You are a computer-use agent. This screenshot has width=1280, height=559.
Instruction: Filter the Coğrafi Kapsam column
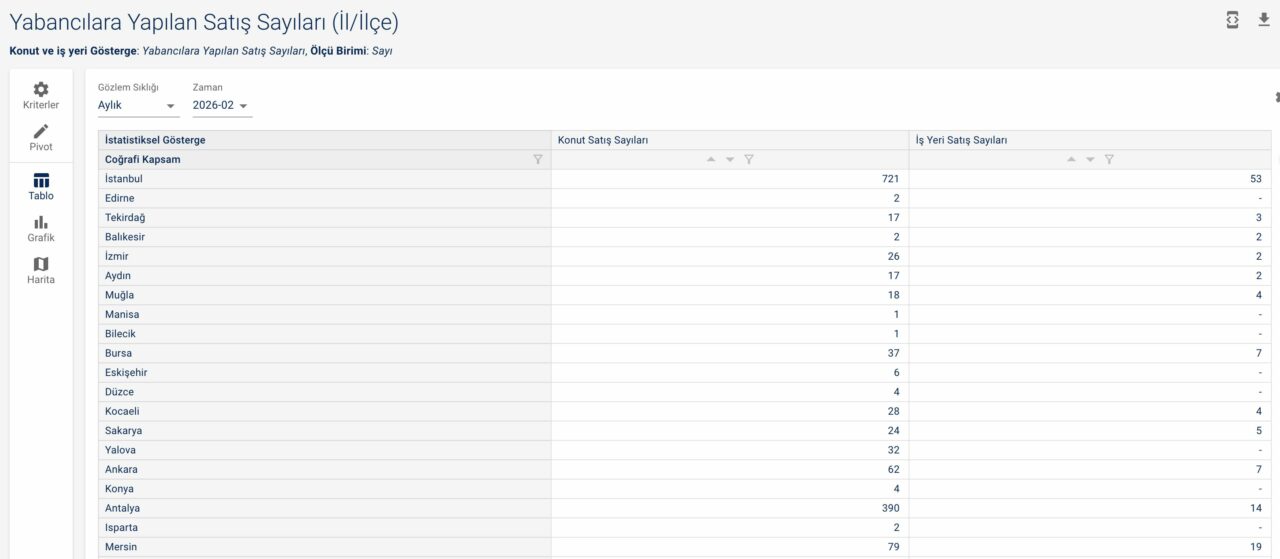tap(538, 159)
